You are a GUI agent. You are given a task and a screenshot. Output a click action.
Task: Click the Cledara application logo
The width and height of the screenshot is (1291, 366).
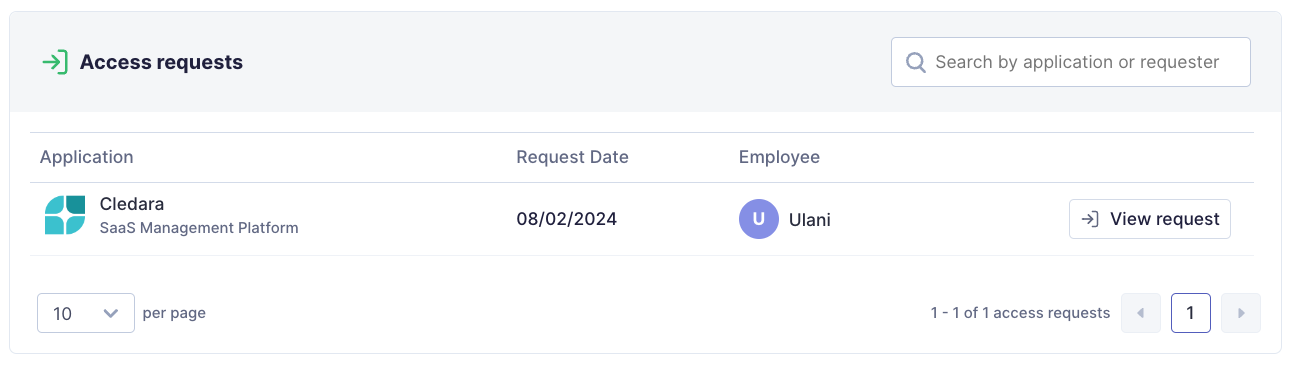click(x=65, y=215)
